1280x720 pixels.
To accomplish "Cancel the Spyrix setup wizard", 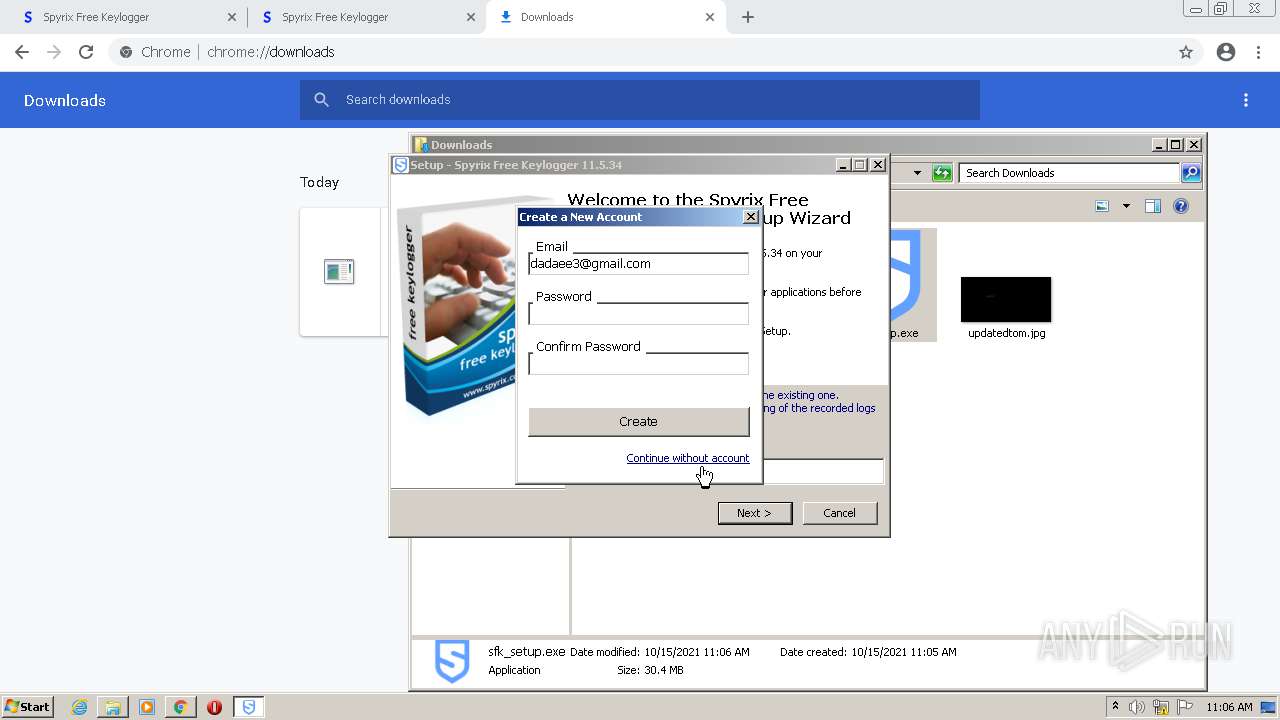I will click(x=840, y=513).
